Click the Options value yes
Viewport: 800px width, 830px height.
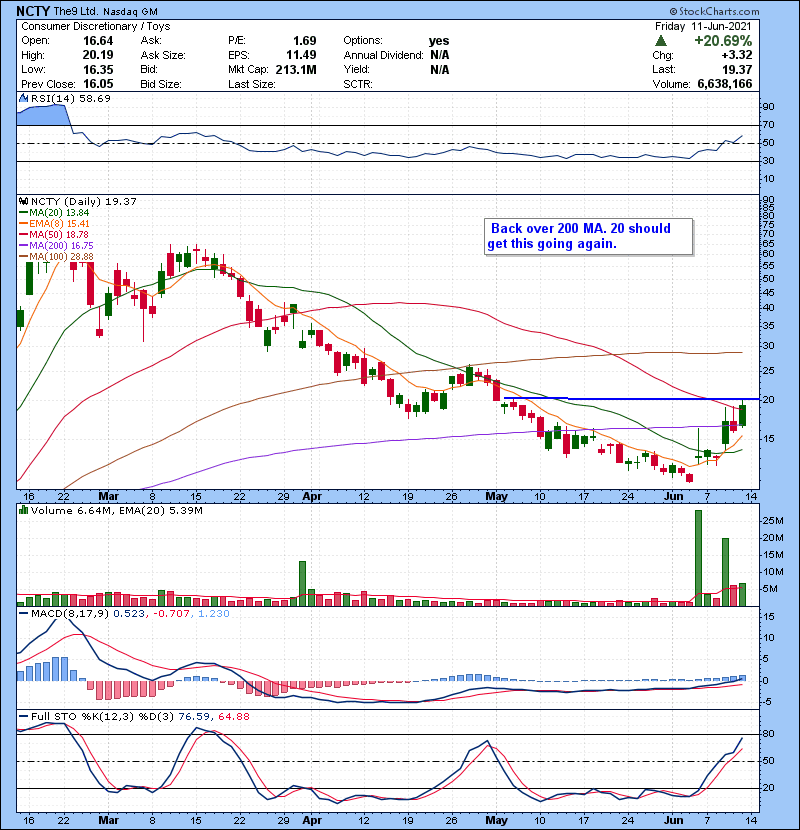439,41
